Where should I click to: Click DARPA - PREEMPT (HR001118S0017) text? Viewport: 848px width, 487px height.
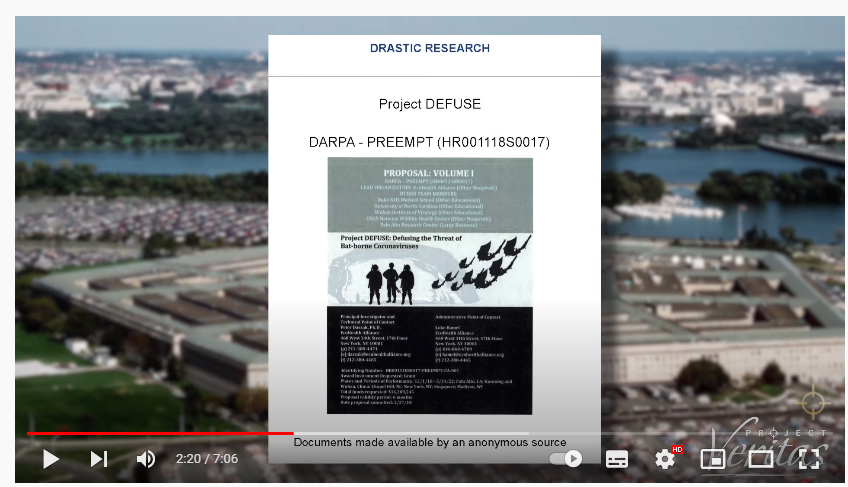429,142
